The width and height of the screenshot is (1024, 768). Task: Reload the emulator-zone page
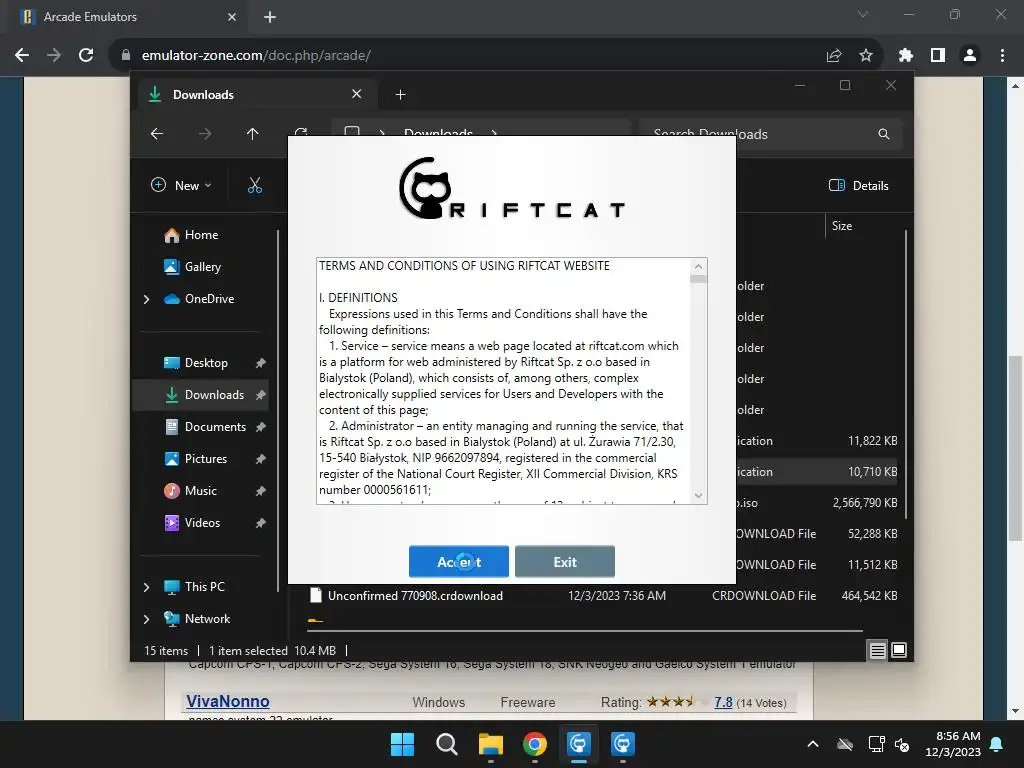86,56
